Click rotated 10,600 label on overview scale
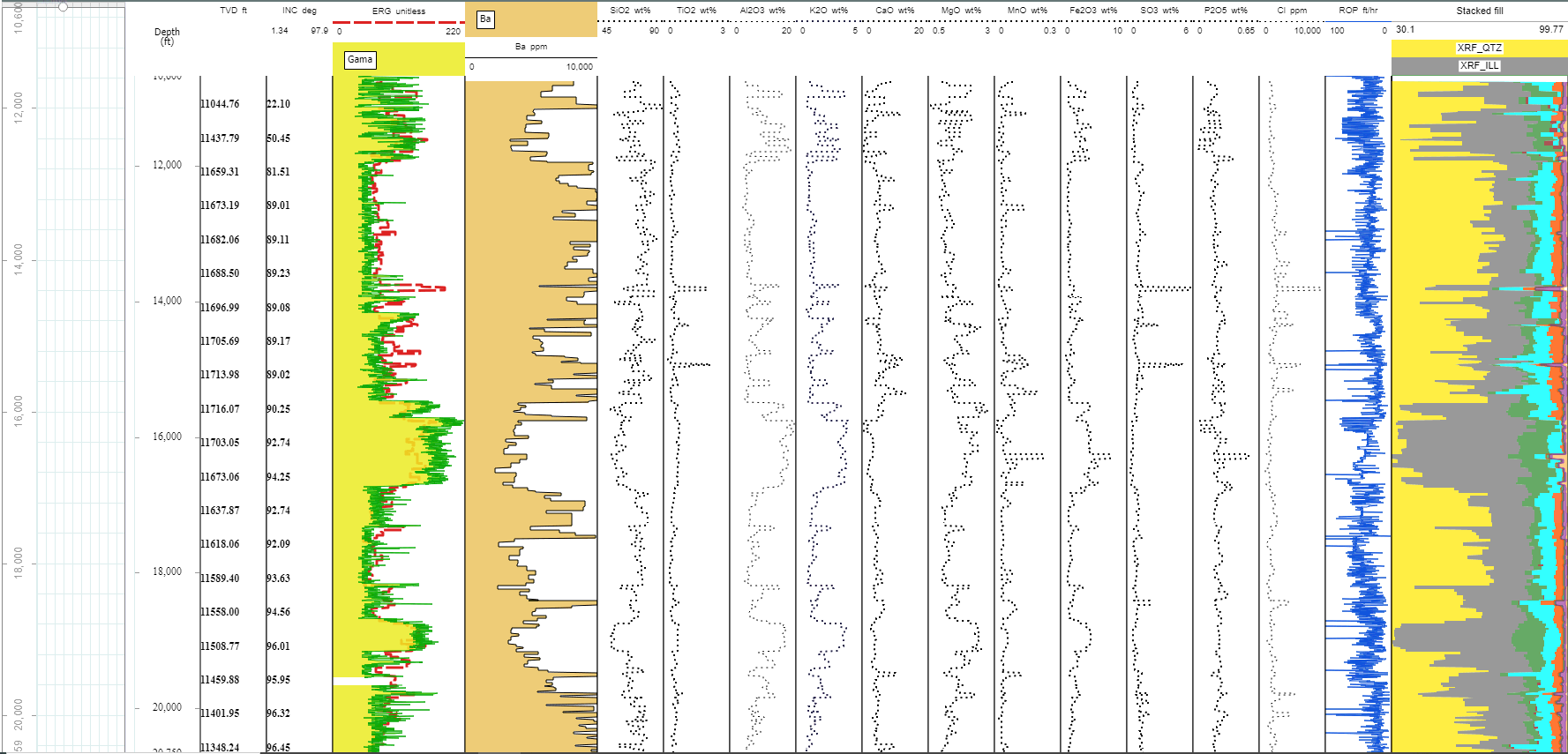This screenshot has height=754, width=1568. pyautogui.click(x=18, y=18)
